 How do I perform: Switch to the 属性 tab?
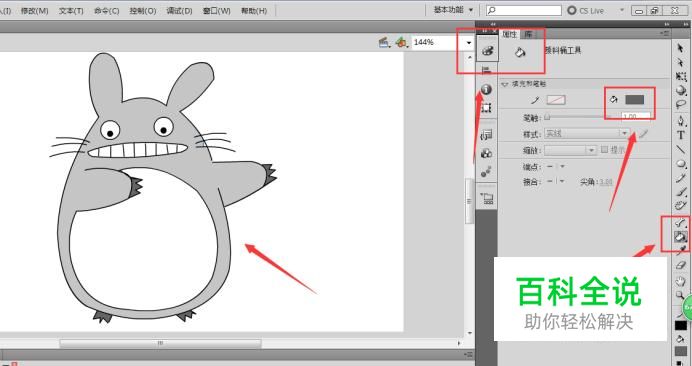coord(509,34)
